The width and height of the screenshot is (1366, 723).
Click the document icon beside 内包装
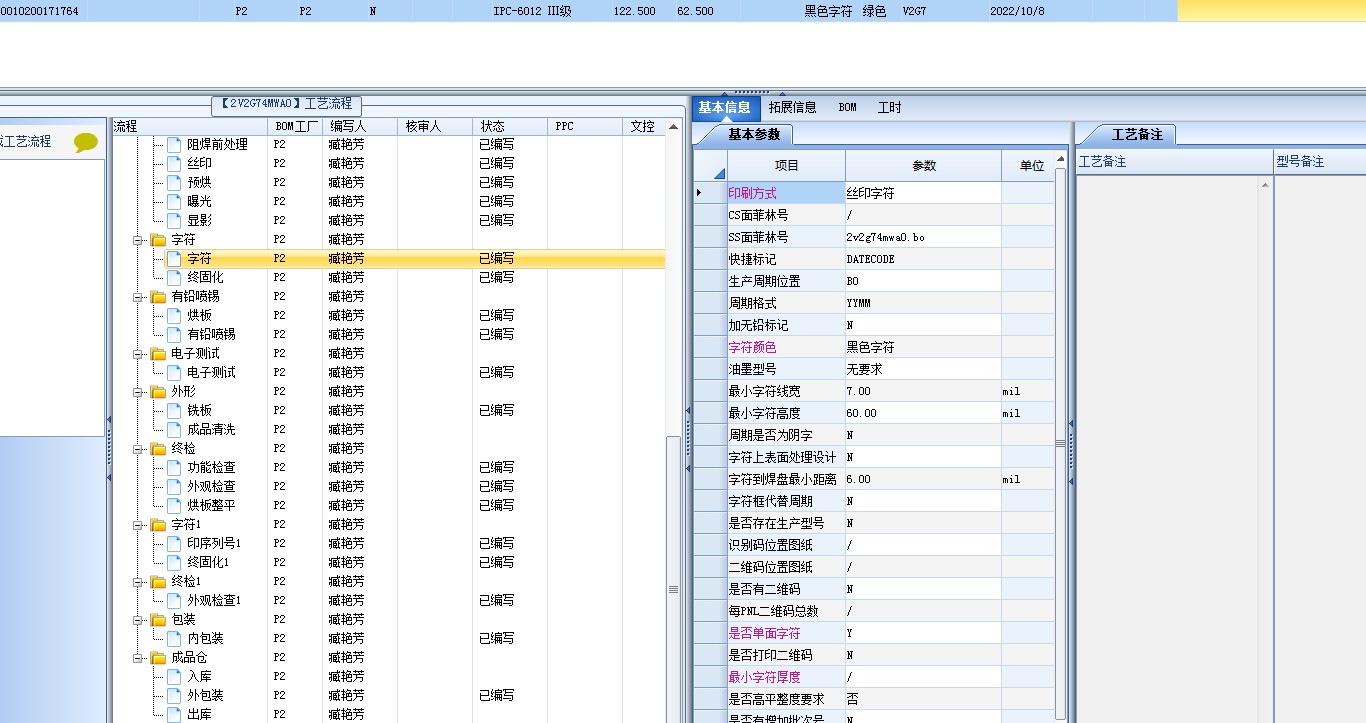click(x=175, y=638)
